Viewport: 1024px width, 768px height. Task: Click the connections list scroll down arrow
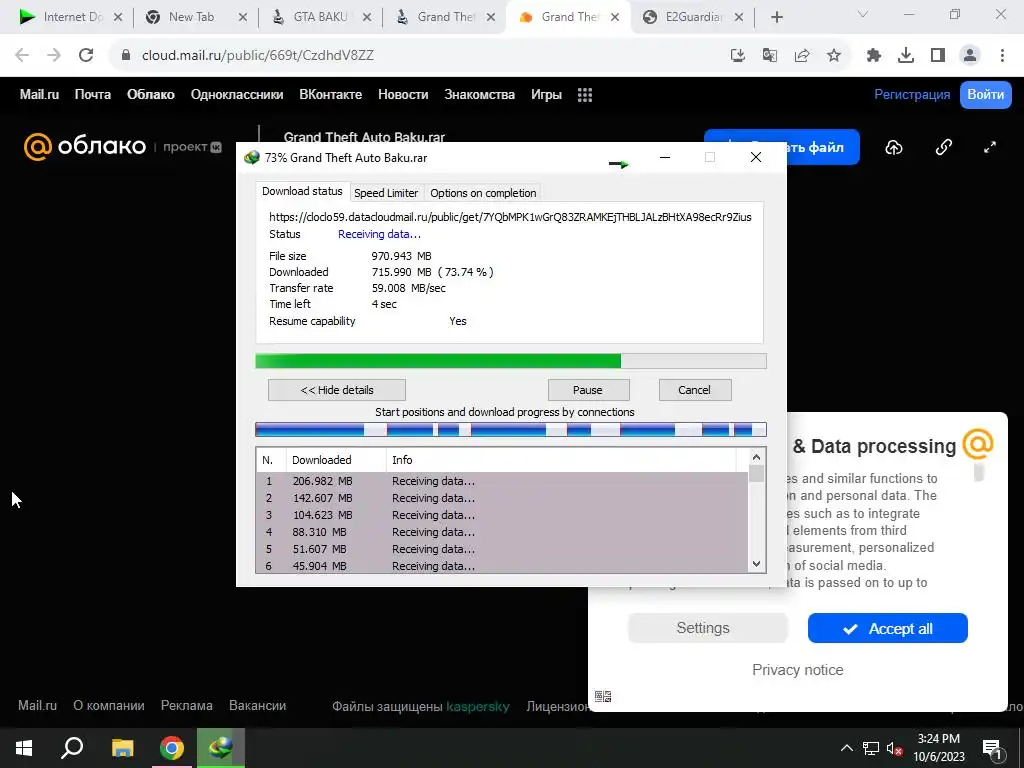coord(756,564)
